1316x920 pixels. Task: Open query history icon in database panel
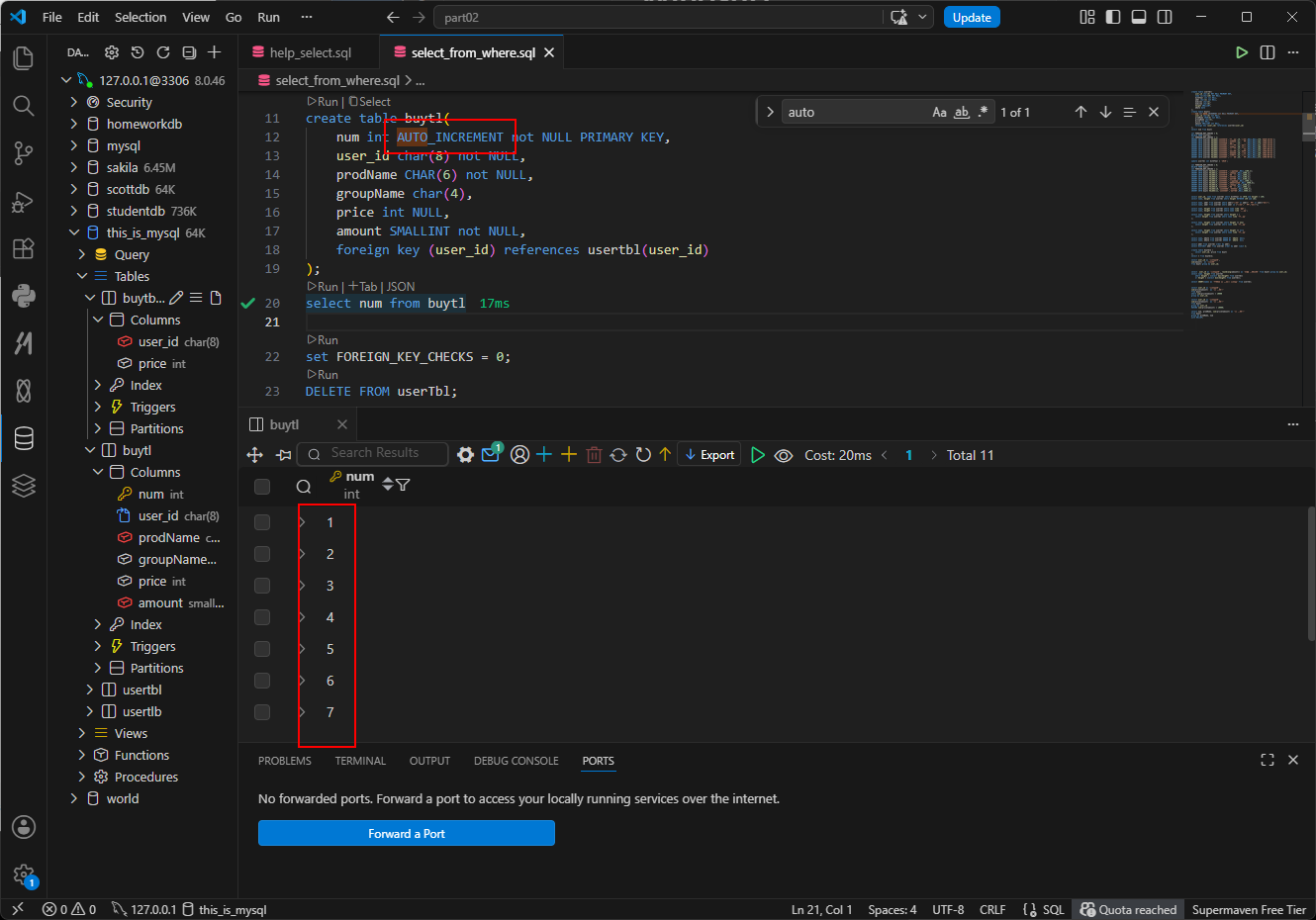[138, 52]
